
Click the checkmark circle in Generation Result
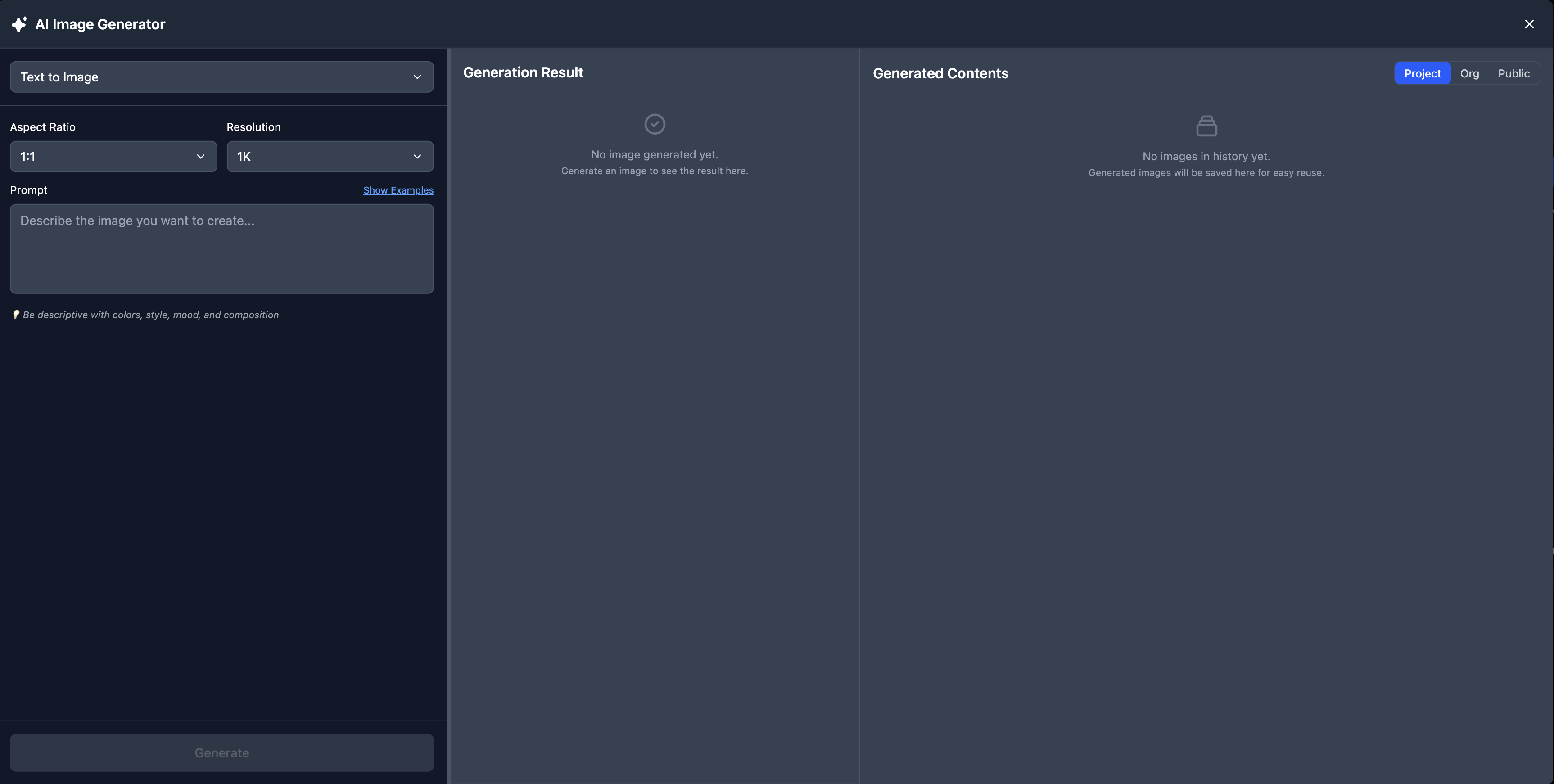[x=655, y=124]
